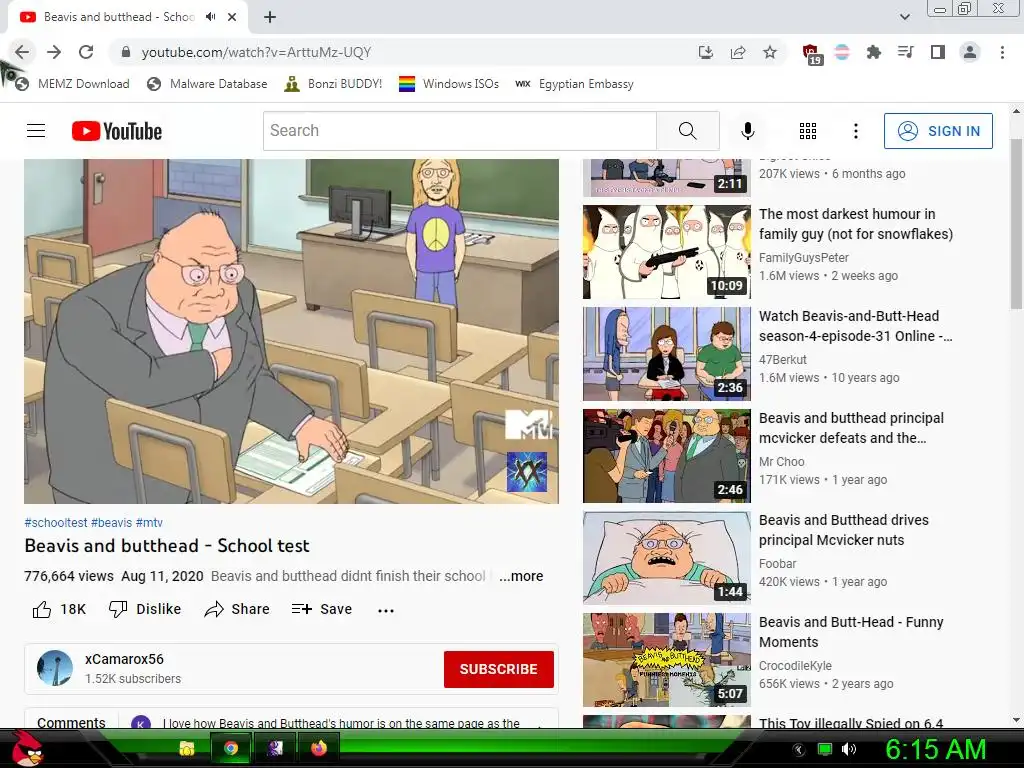
Task: Mute the tab via its speaker icon
Action: 210,17
